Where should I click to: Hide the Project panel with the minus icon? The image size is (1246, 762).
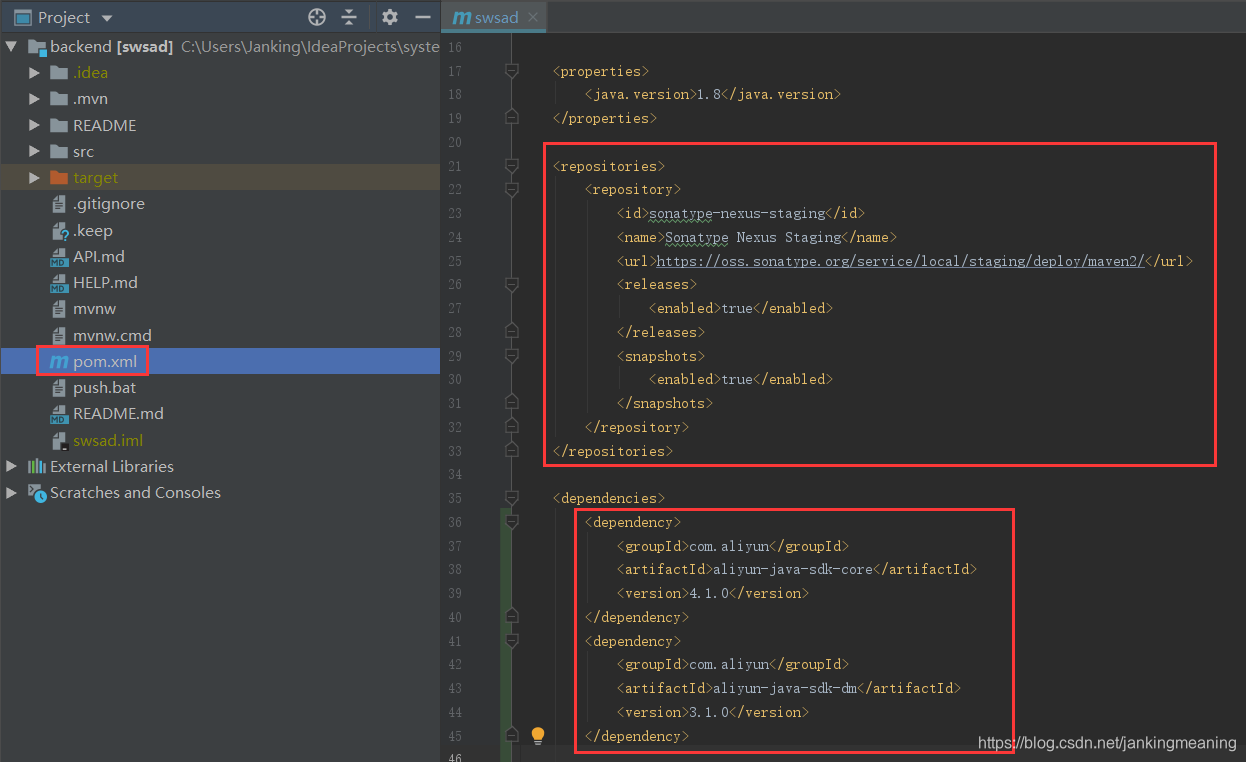pos(423,17)
